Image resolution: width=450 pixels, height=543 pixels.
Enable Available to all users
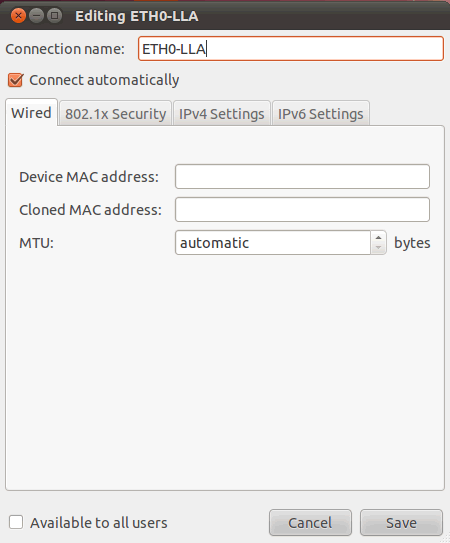point(16,522)
